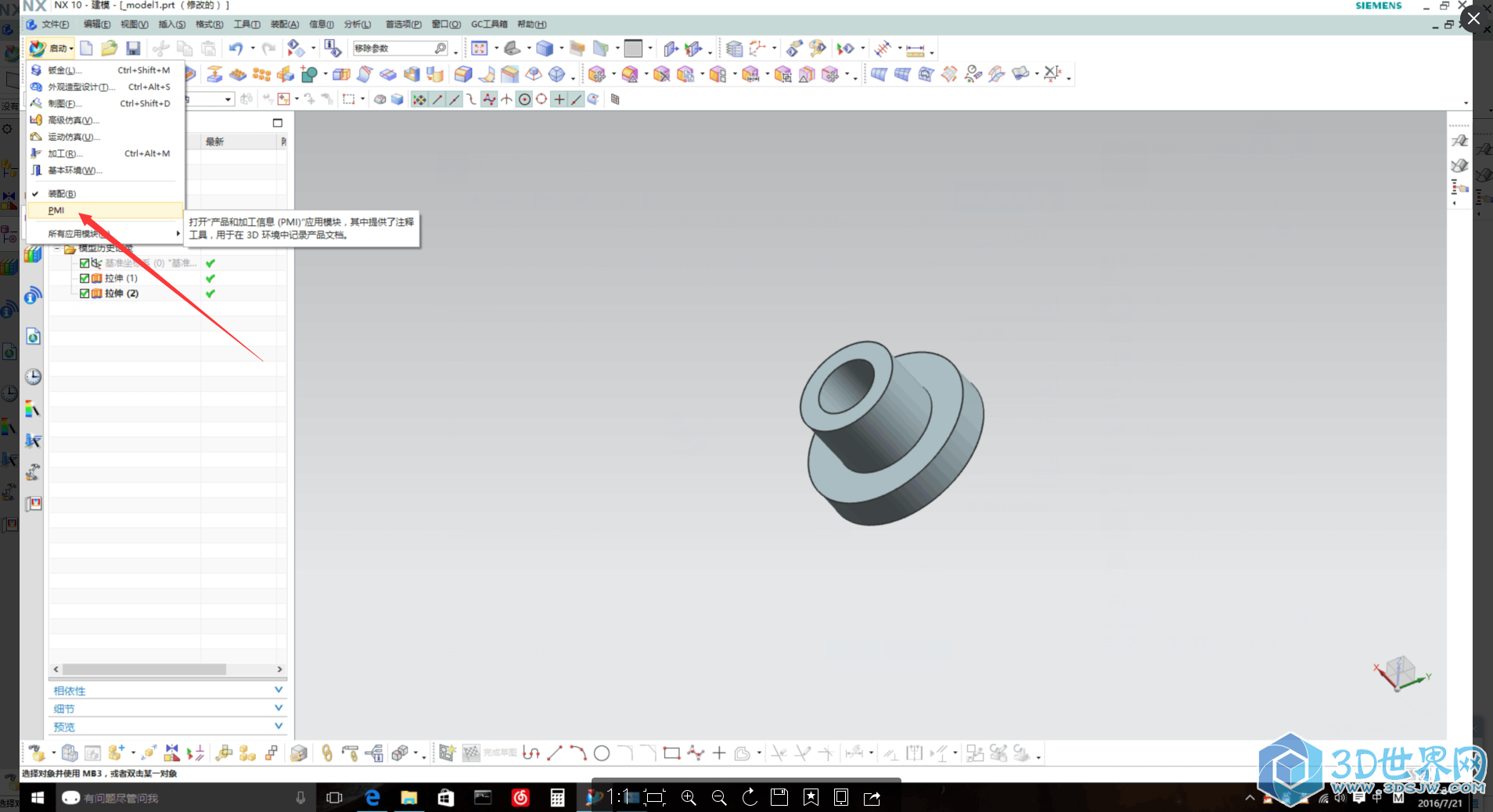Click the 最新 column header
The width and height of the screenshot is (1493, 812).
(239, 142)
